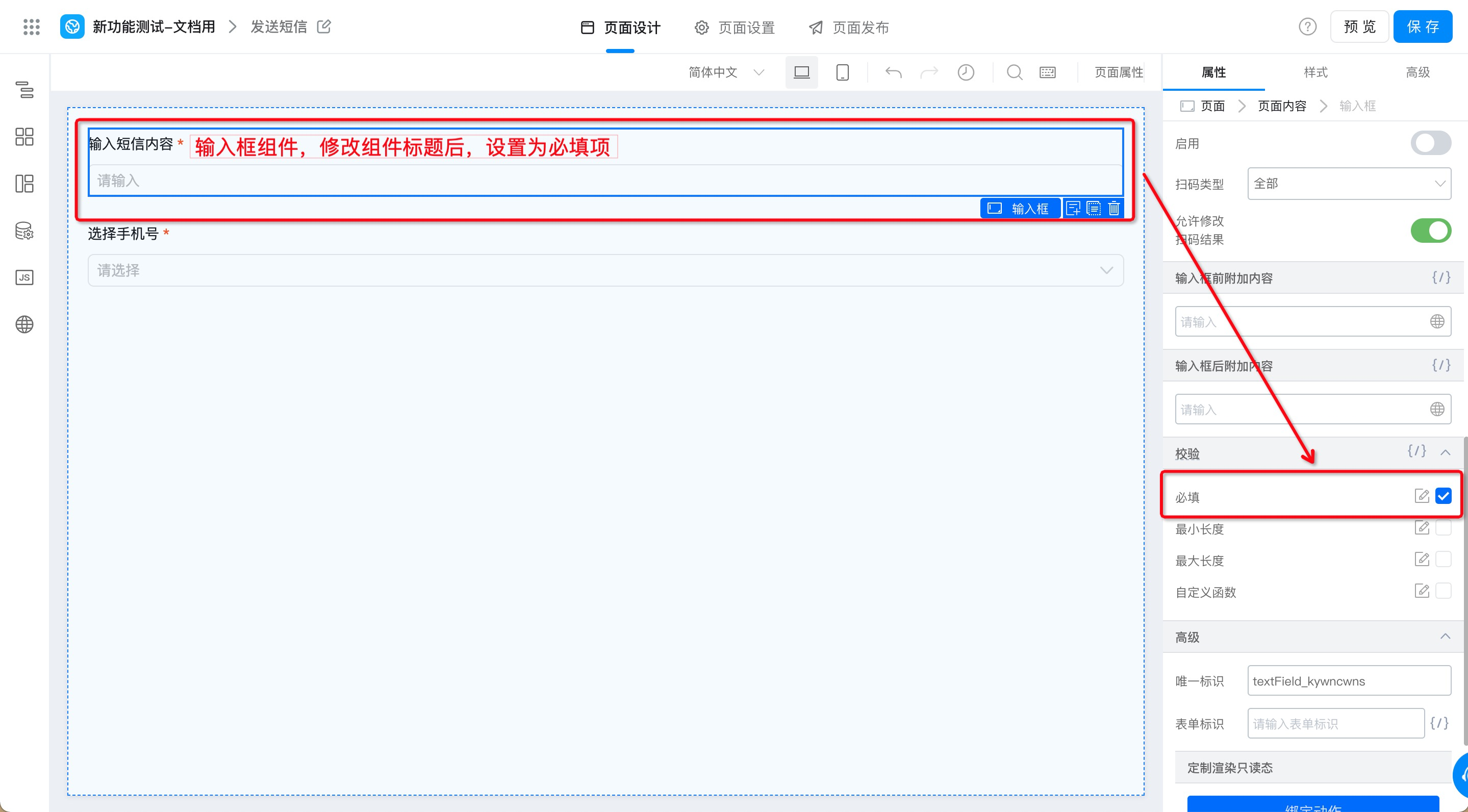Enable the 最小长度 checkbox
This screenshot has width=1468, height=812.
(x=1443, y=528)
